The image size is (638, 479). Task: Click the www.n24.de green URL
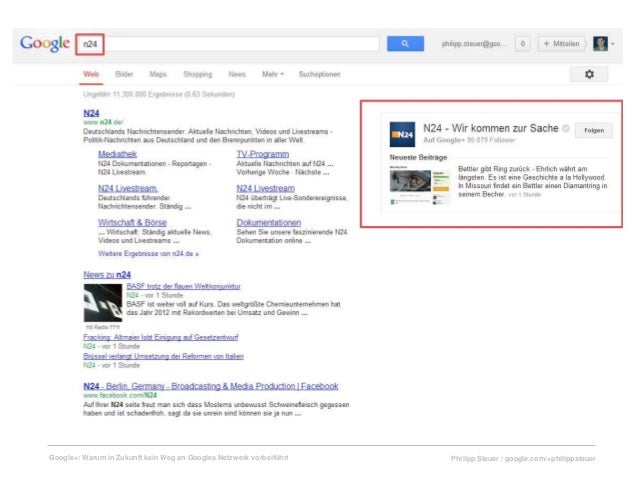click(x=103, y=122)
